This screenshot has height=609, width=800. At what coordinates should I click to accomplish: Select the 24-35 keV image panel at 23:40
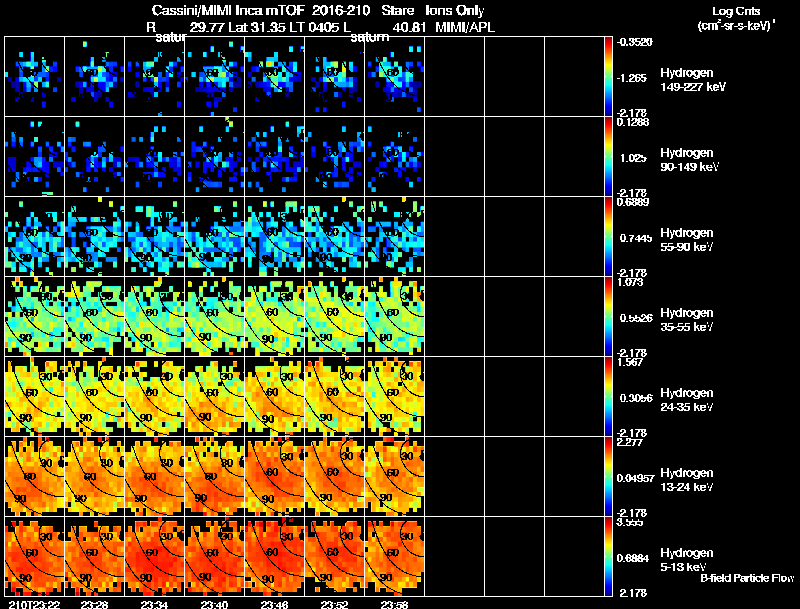(x=215, y=397)
